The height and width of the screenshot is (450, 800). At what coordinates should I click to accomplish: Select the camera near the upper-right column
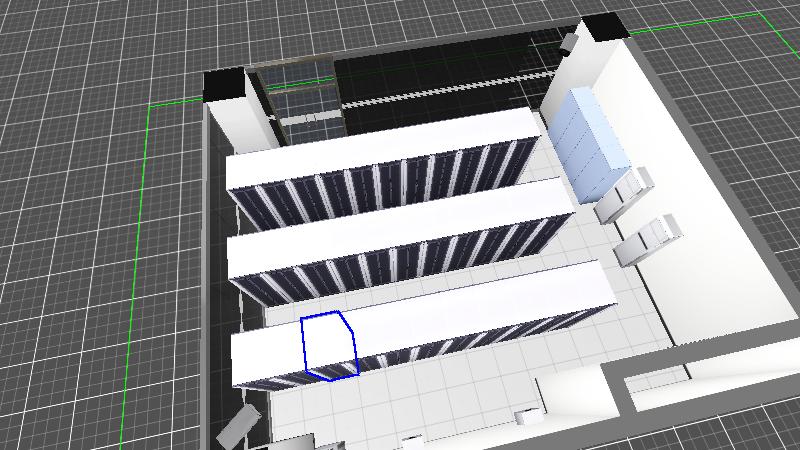pos(569,42)
